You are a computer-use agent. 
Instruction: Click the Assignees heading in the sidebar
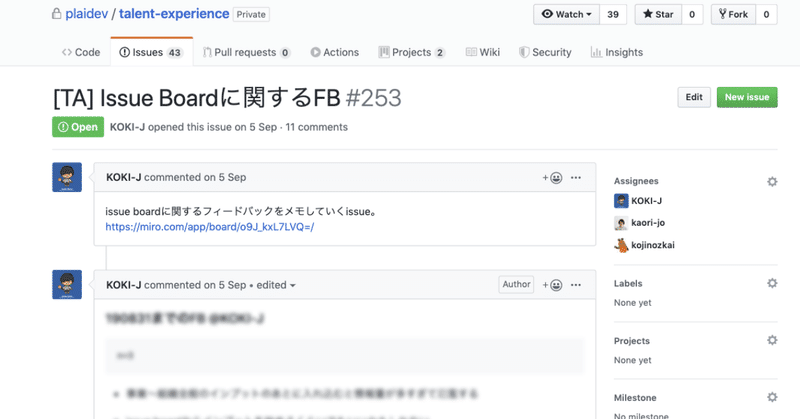click(x=636, y=181)
